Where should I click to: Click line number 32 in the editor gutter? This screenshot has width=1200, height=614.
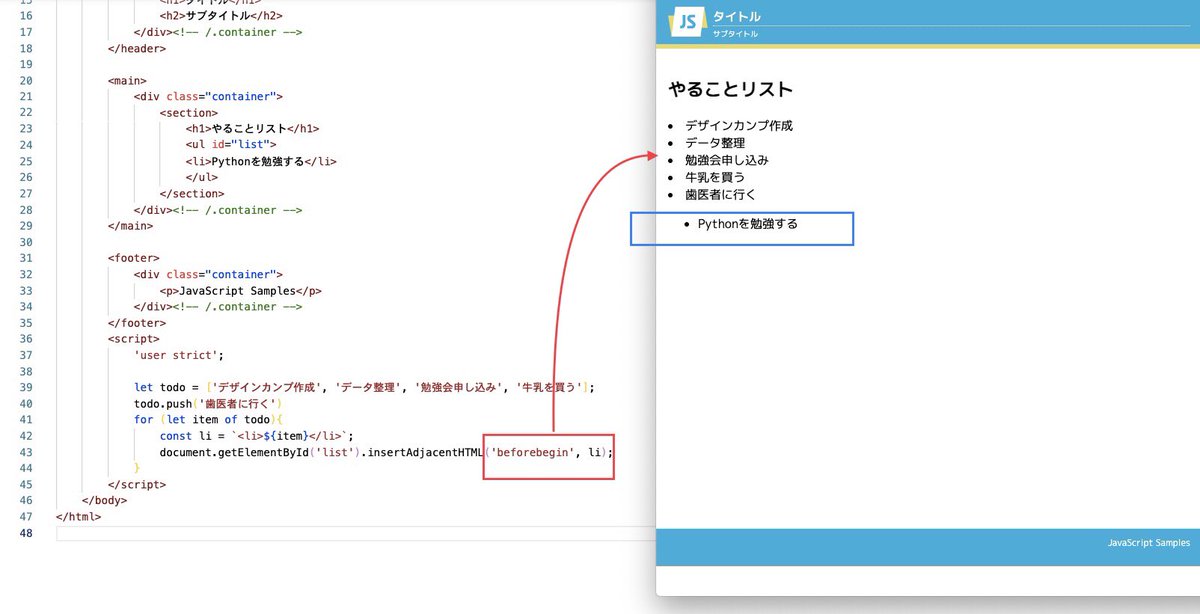[27, 275]
